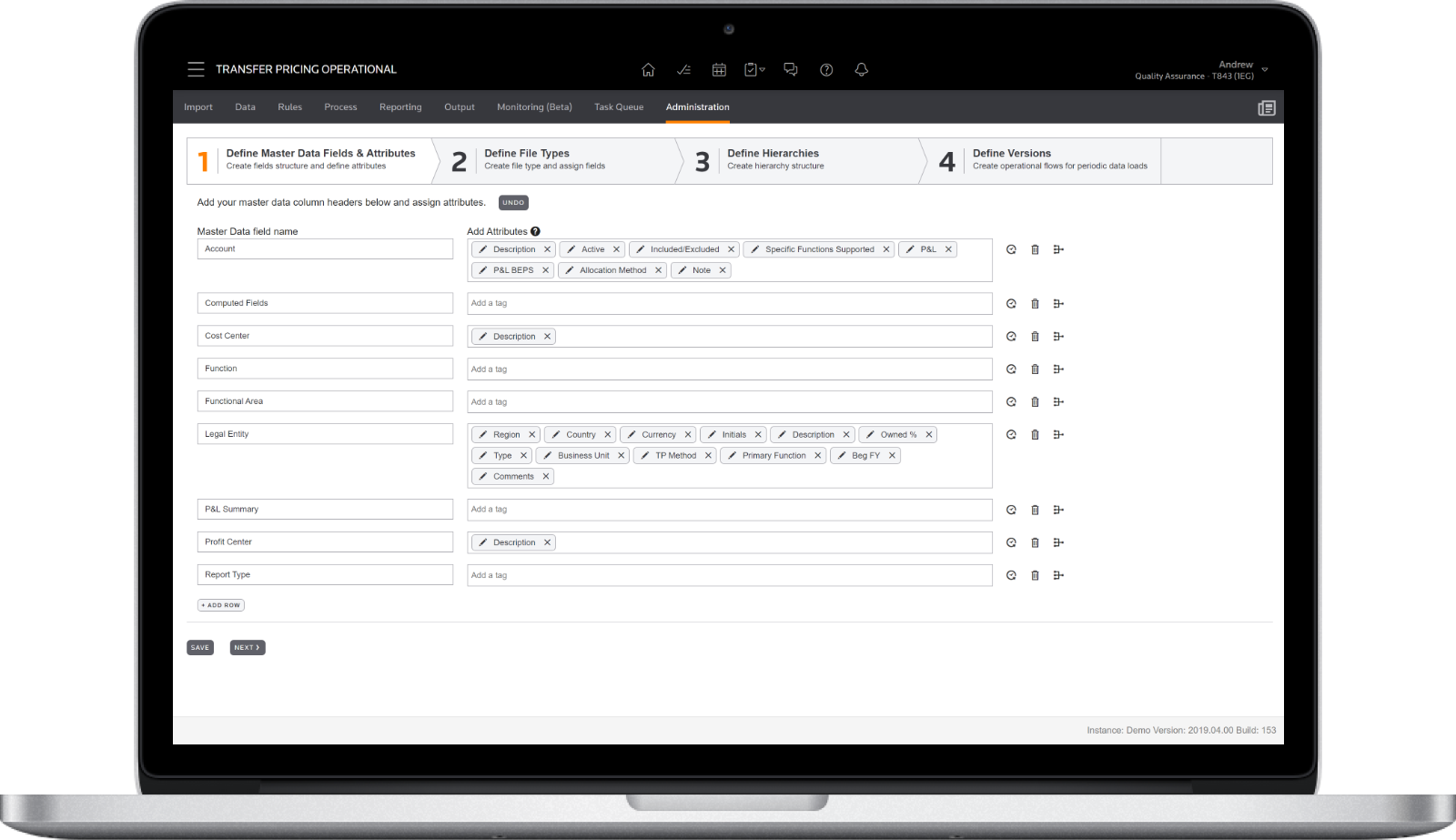
Task: Click the hierarchy icon for Legal Entity row
Action: 1058,435
